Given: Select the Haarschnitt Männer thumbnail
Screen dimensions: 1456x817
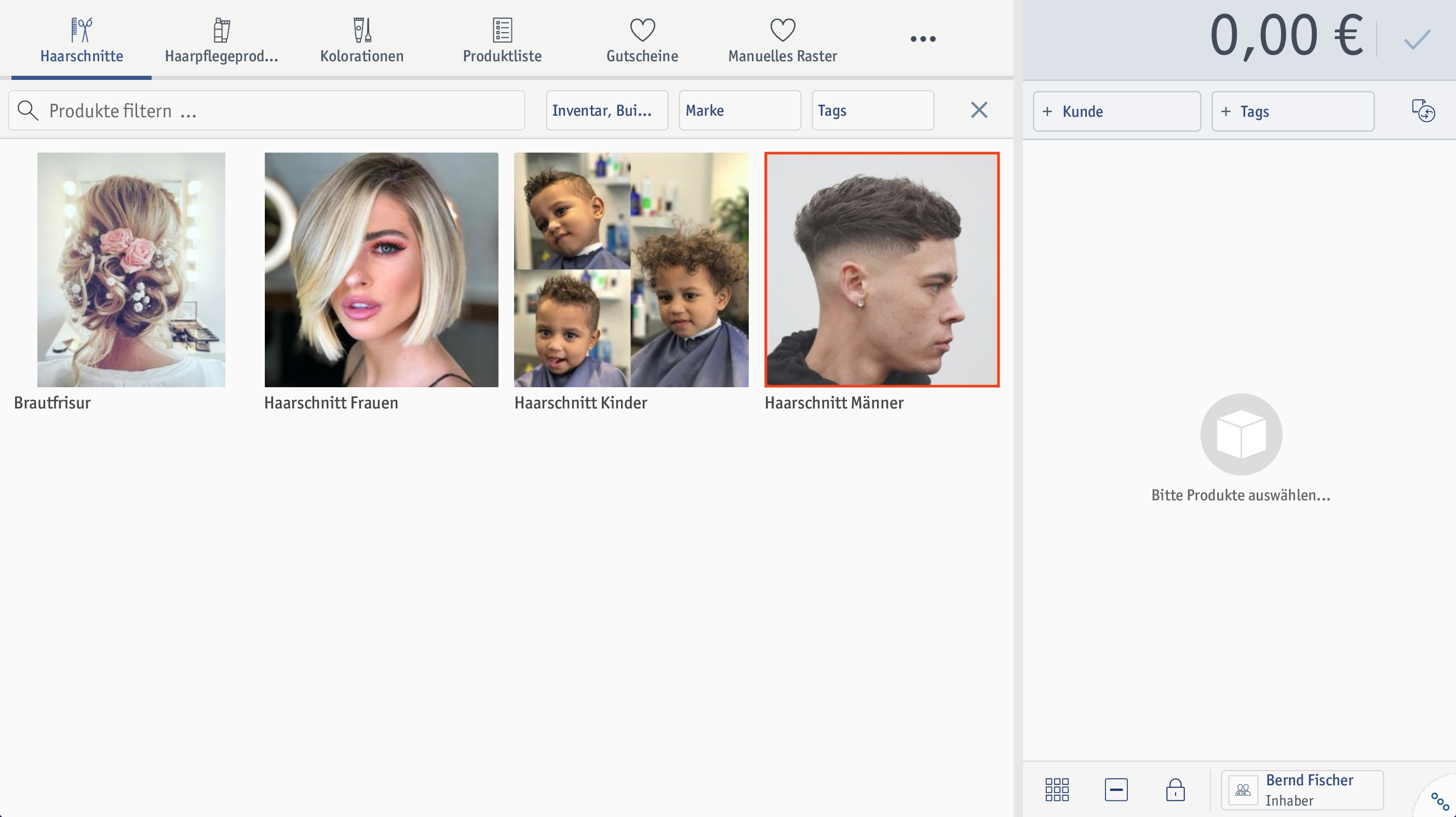Looking at the screenshot, I should pyautogui.click(x=882, y=269).
